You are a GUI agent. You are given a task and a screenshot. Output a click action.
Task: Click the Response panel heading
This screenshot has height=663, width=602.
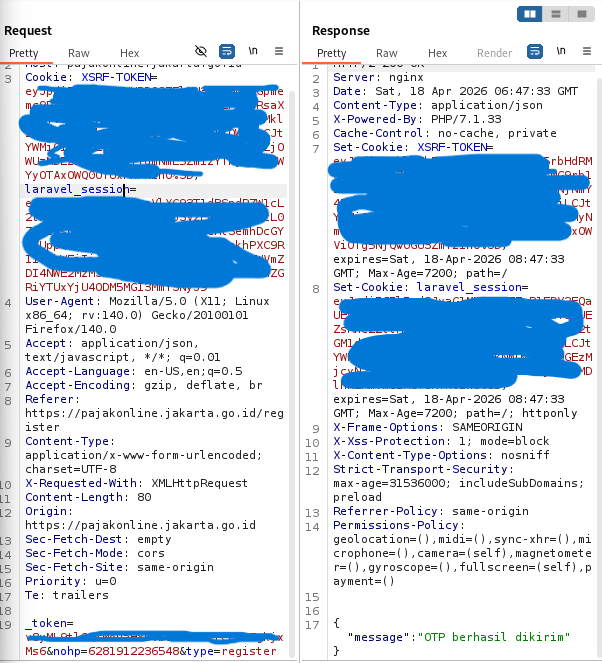tap(341, 31)
